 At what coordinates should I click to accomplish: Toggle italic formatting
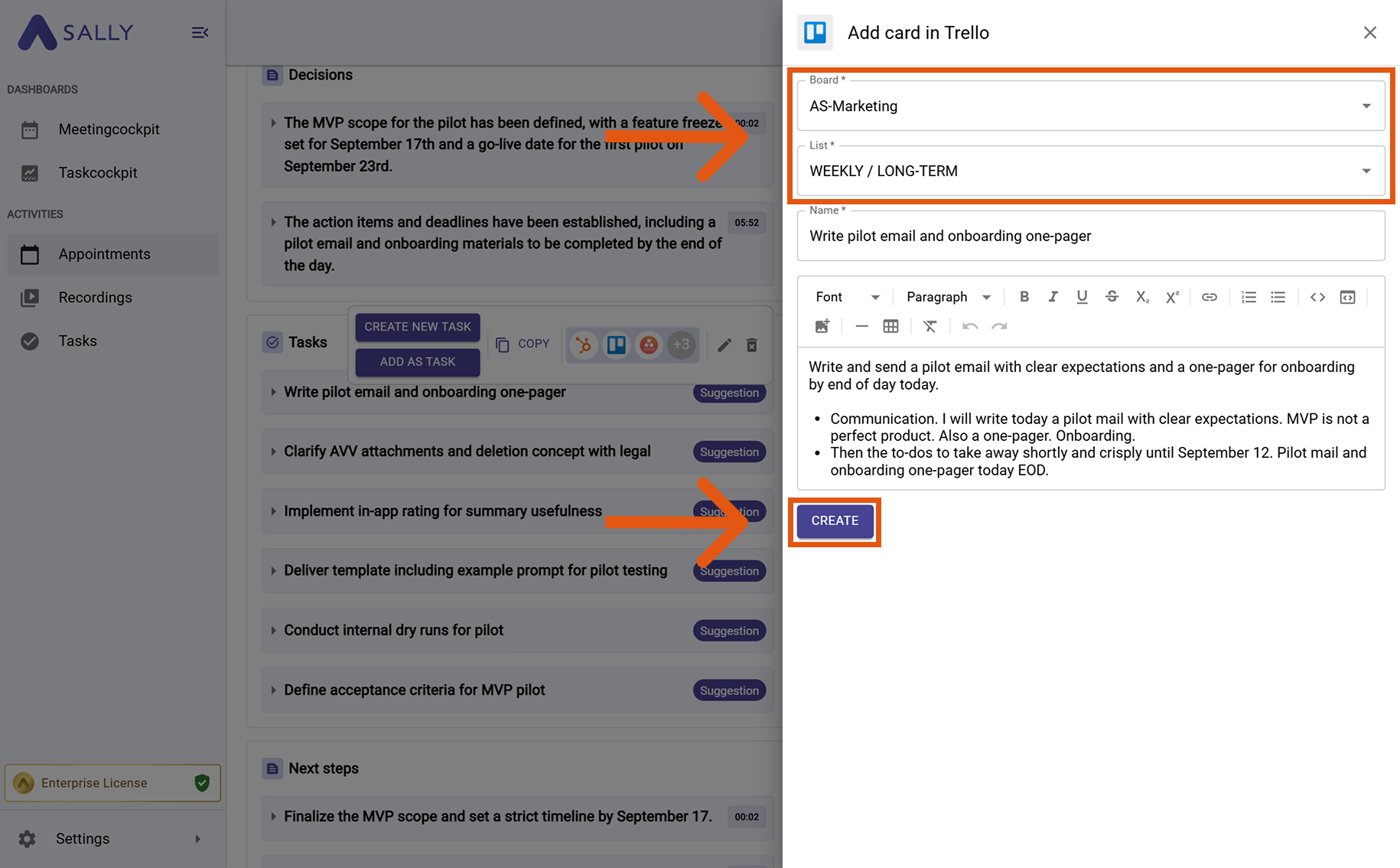click(1053, 297)
